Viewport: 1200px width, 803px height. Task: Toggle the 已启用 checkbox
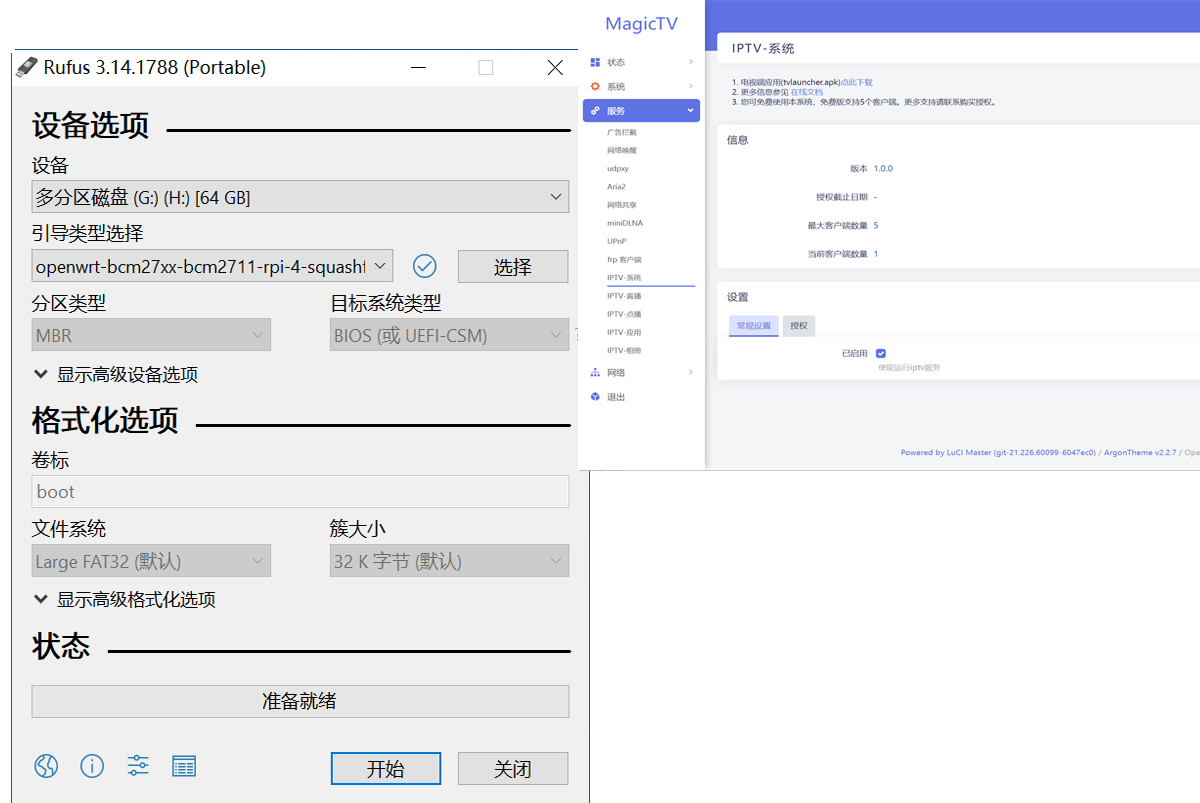881,353
